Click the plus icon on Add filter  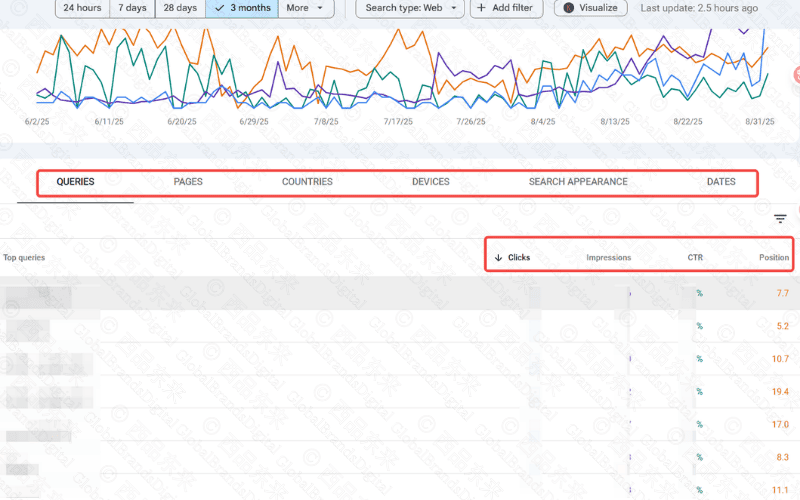[481, 8]
